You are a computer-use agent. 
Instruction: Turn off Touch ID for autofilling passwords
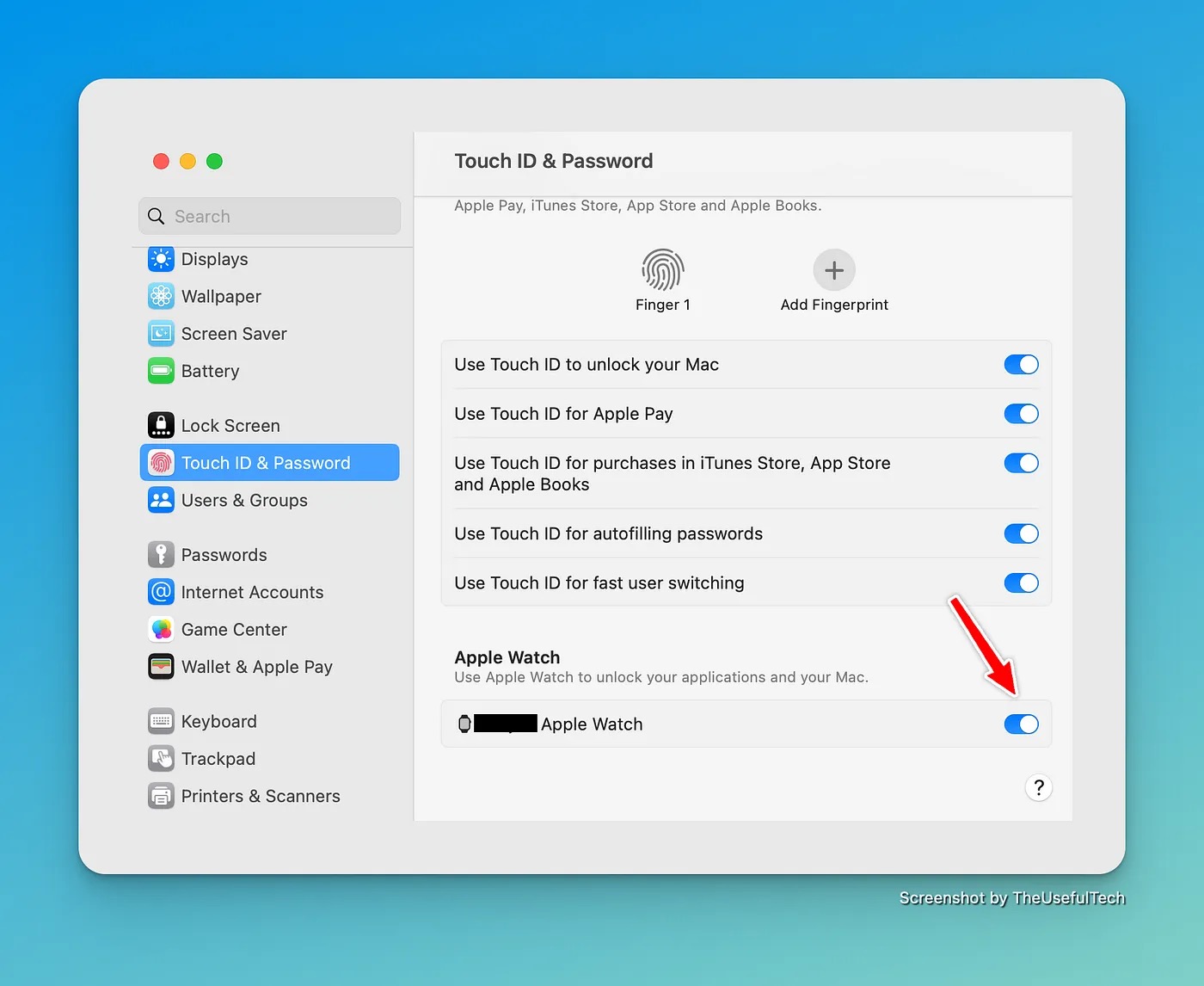(1021, 533)
